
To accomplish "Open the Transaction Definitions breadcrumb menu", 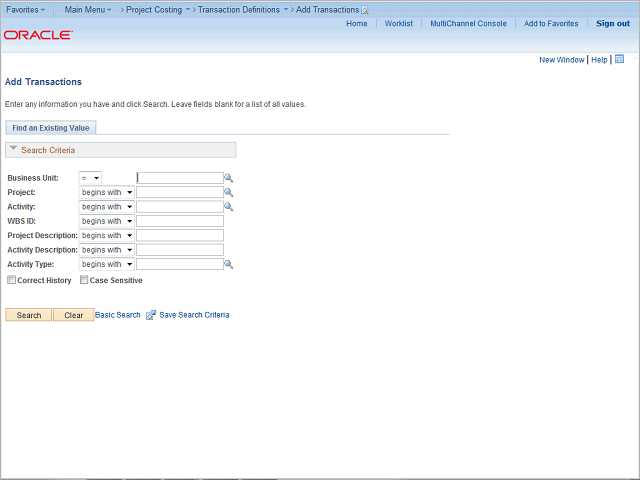I will [243, 10].
